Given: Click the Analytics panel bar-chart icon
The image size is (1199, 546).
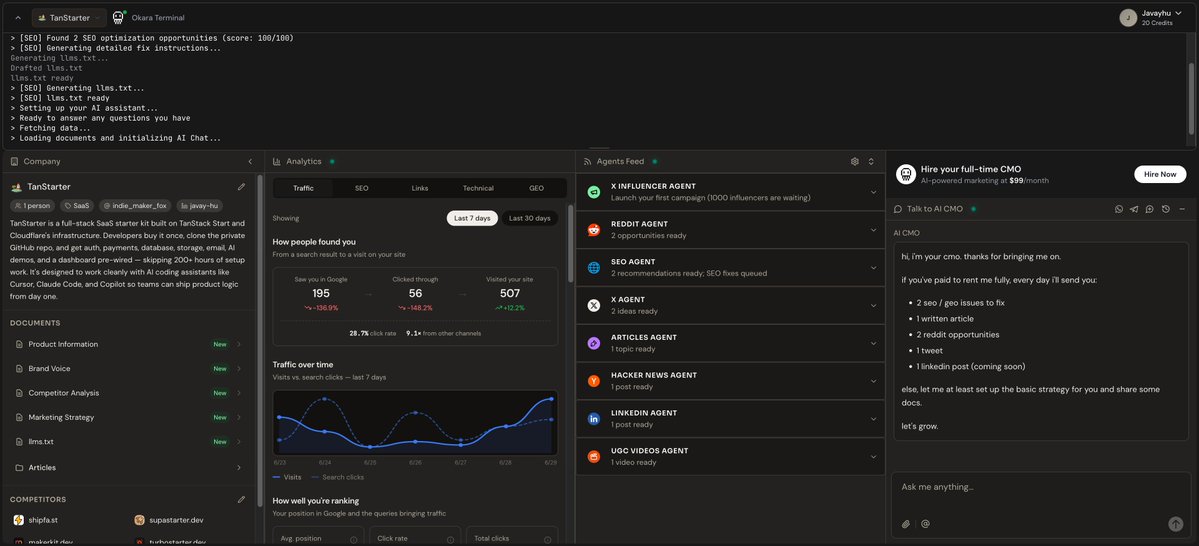Looking at the screenshot, I should pos(277,161).
